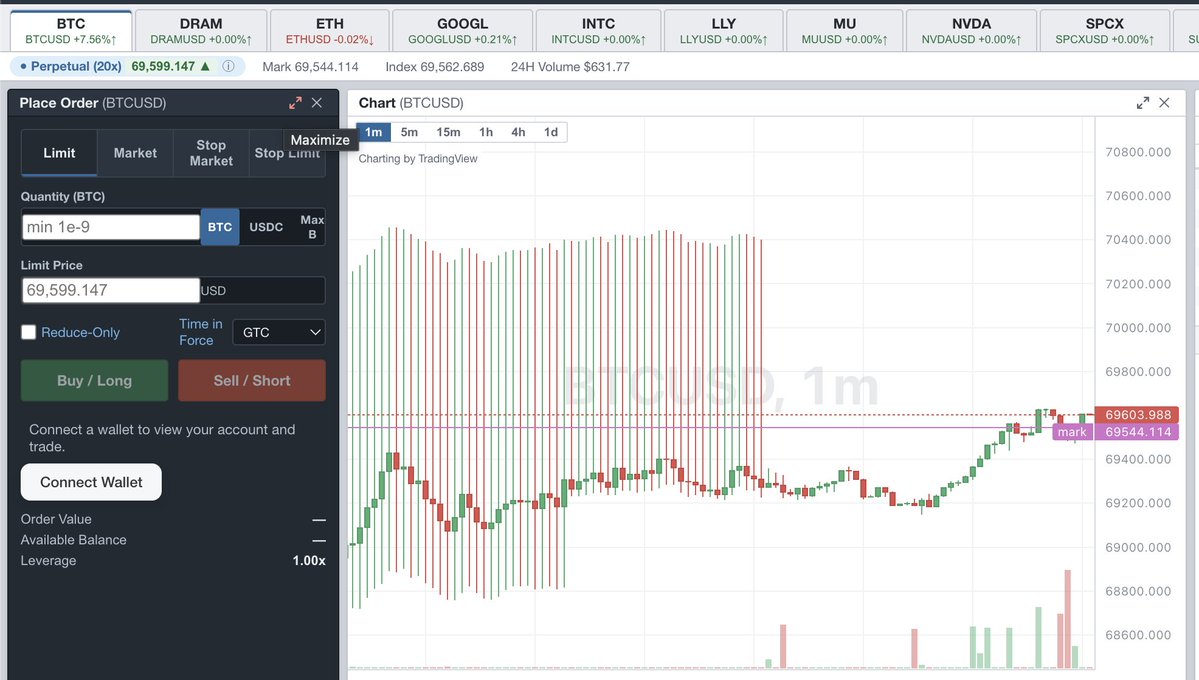1199x680 pixels.
Task: Select the NVDA market tab
Action: click(x=971, y=31)
